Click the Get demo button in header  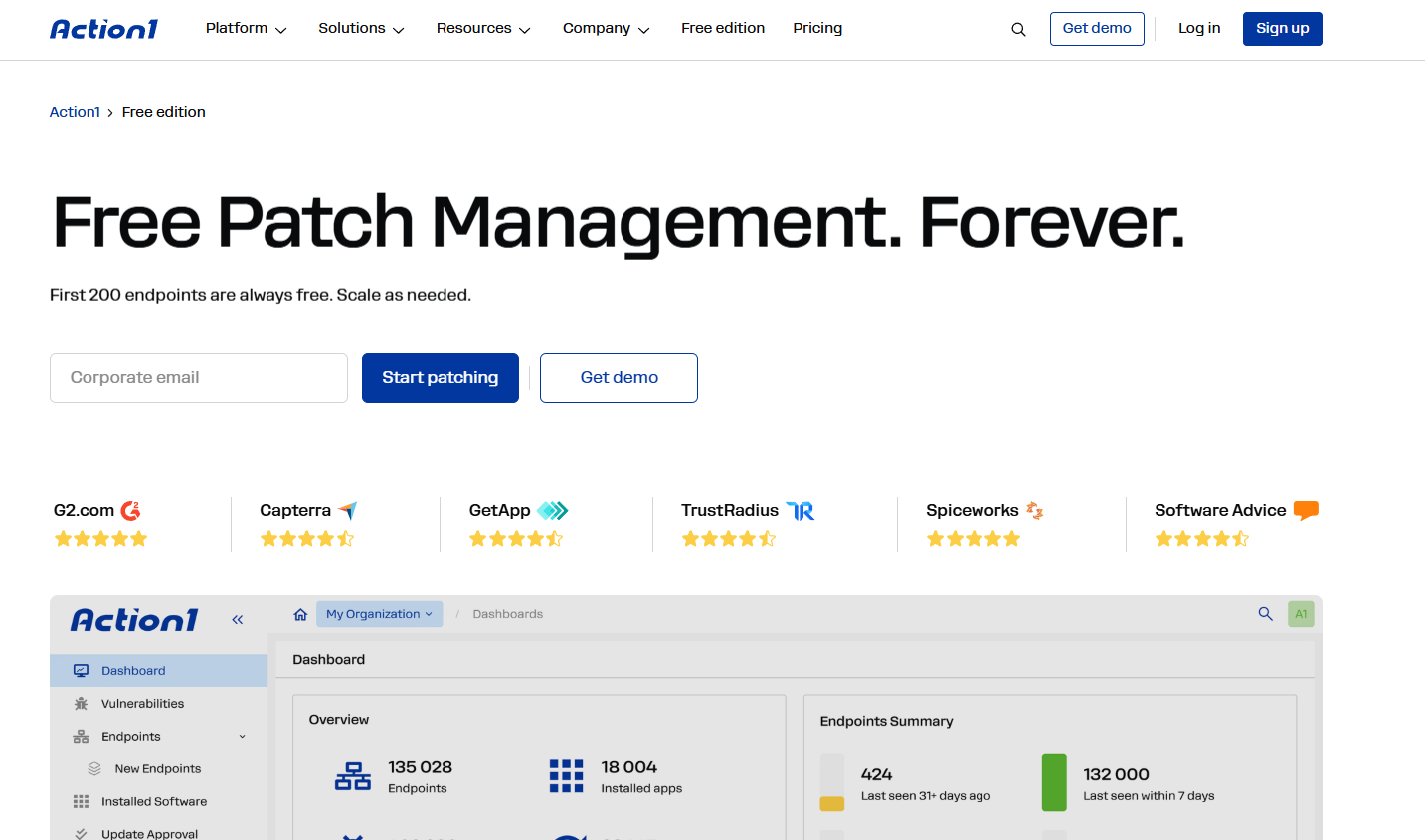1097,29
